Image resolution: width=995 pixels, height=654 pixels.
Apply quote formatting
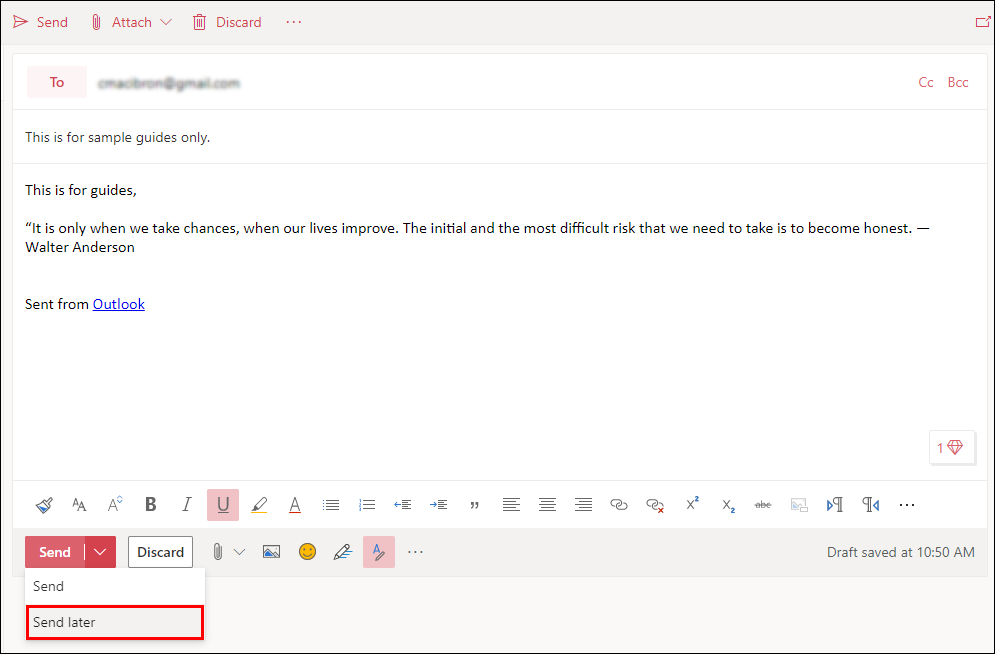(475, 505)
